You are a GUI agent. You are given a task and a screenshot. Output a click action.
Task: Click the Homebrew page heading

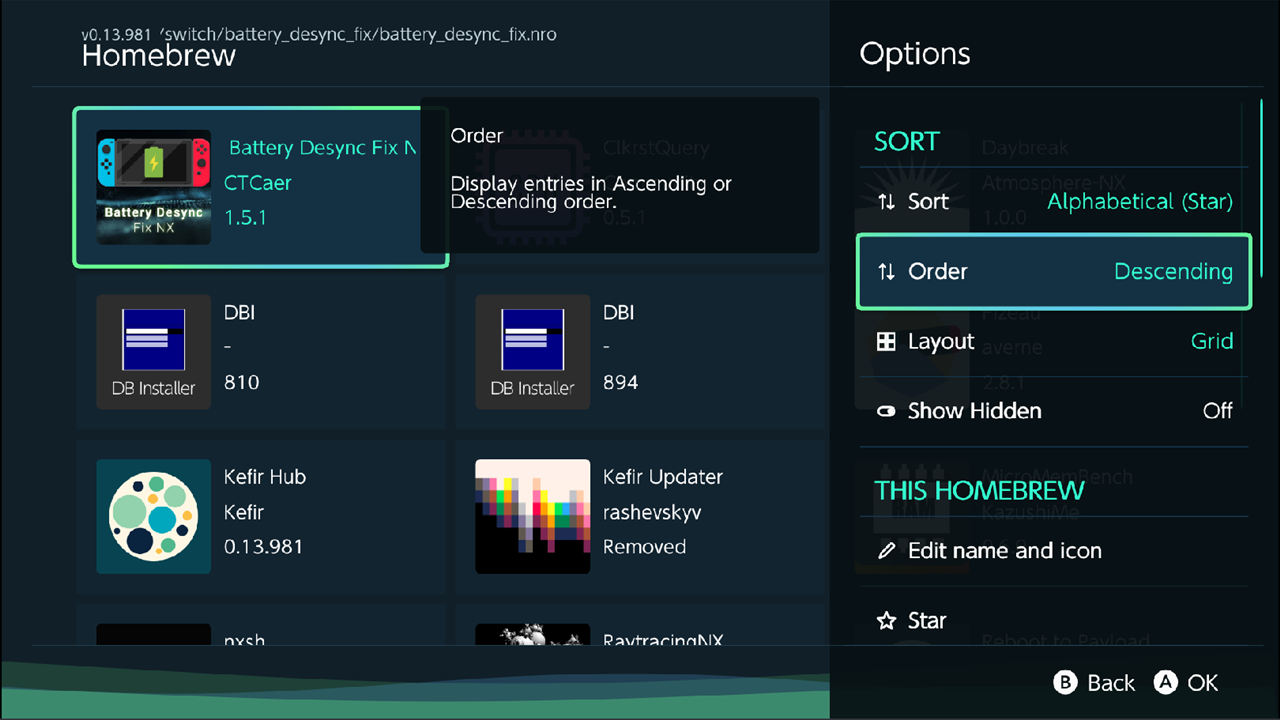coord(159,55)
